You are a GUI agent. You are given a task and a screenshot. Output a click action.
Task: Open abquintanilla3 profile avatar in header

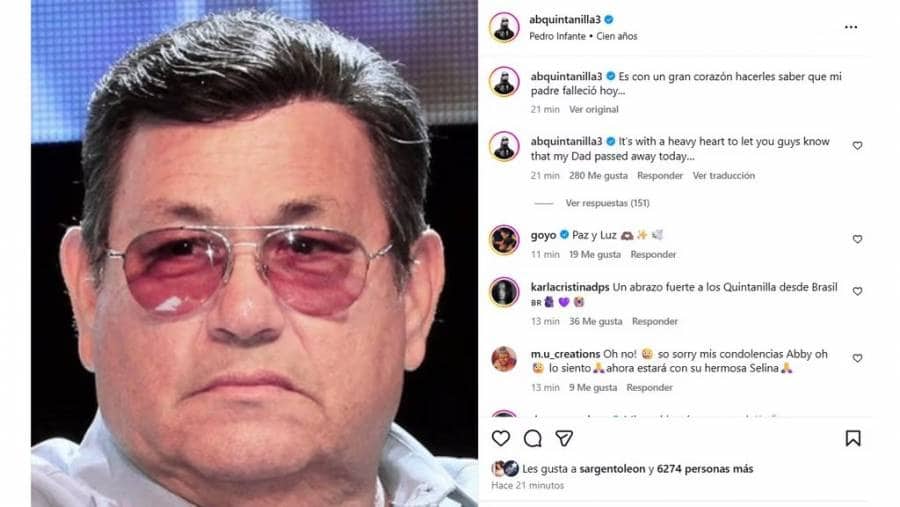(x=504, y=27)
